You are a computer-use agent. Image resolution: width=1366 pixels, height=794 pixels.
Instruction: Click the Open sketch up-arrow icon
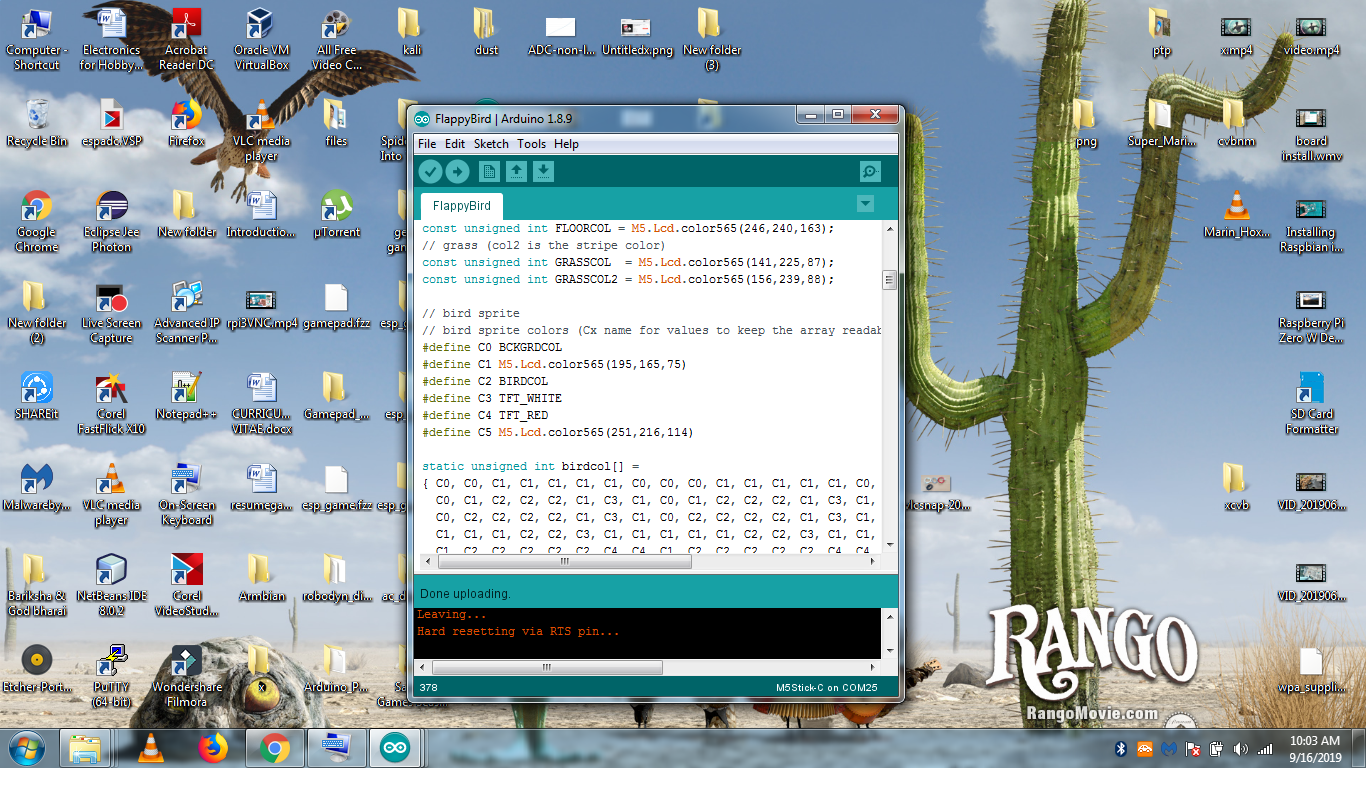(516, 172)
